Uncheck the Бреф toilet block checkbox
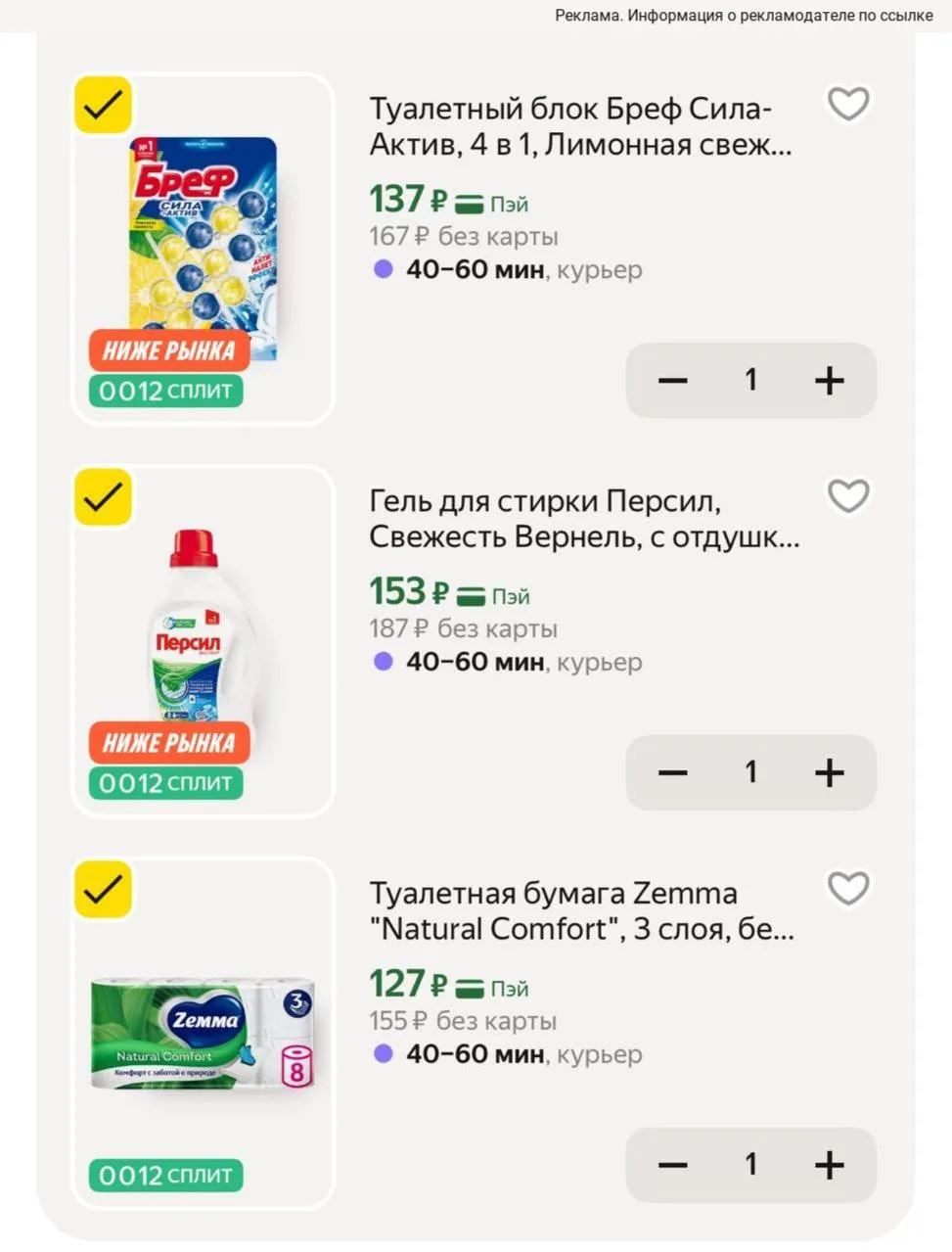The width and height of the screenshot is (952, 1252). [103, 105]
